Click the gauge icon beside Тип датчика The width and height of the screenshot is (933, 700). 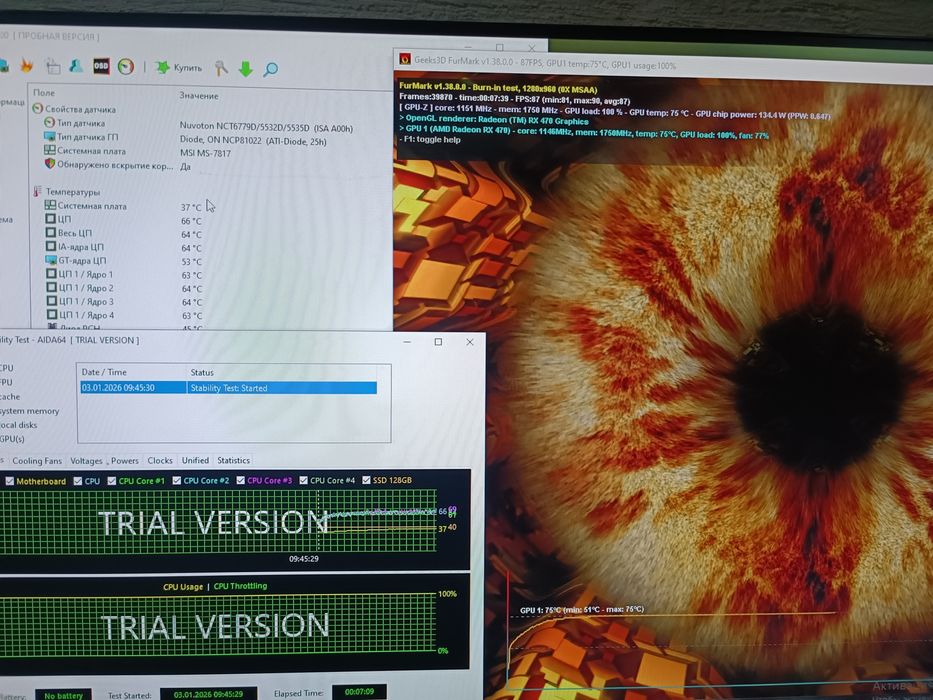point(50,122)
